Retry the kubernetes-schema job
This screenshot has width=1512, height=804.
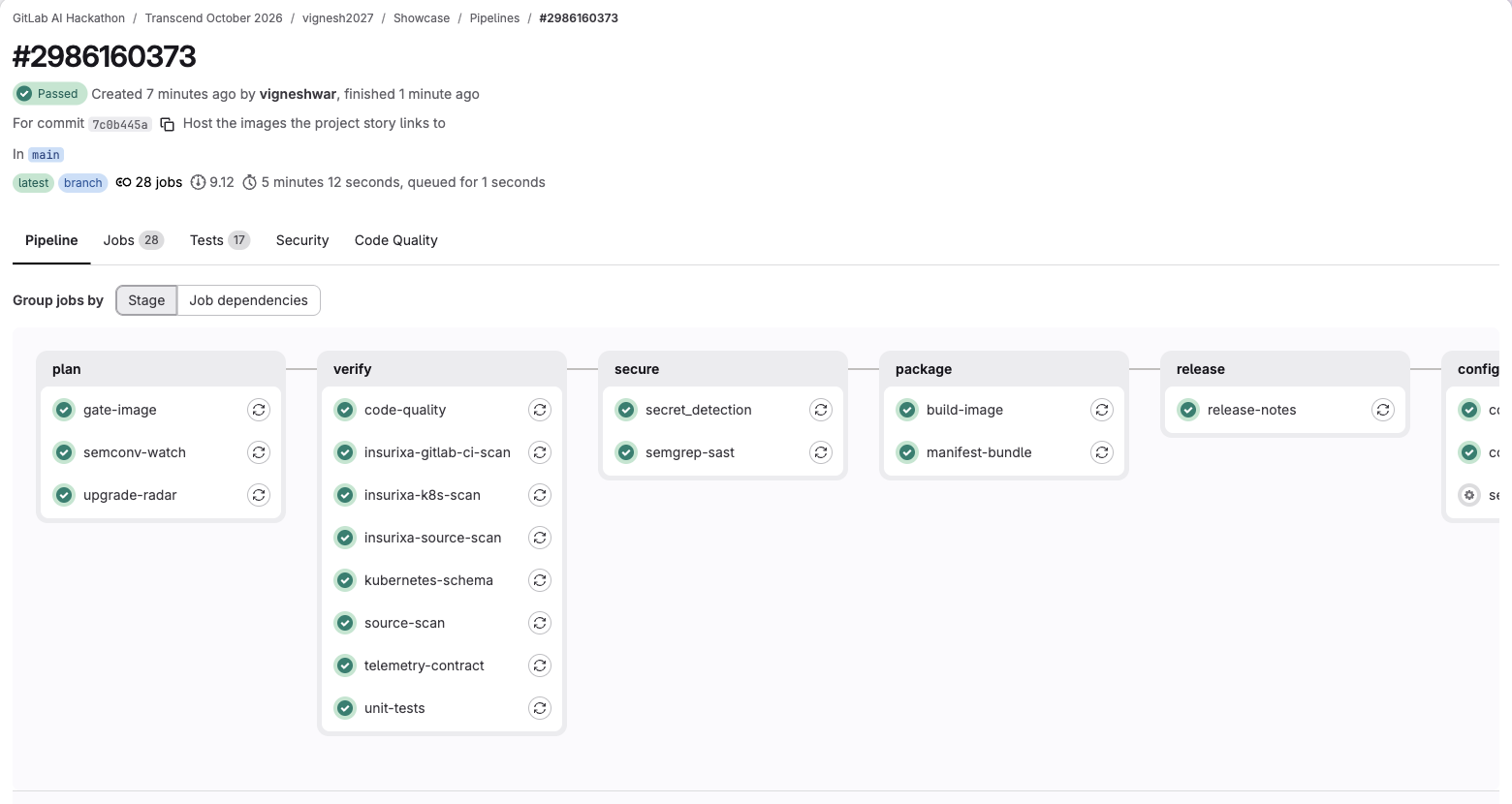(540, 580)
